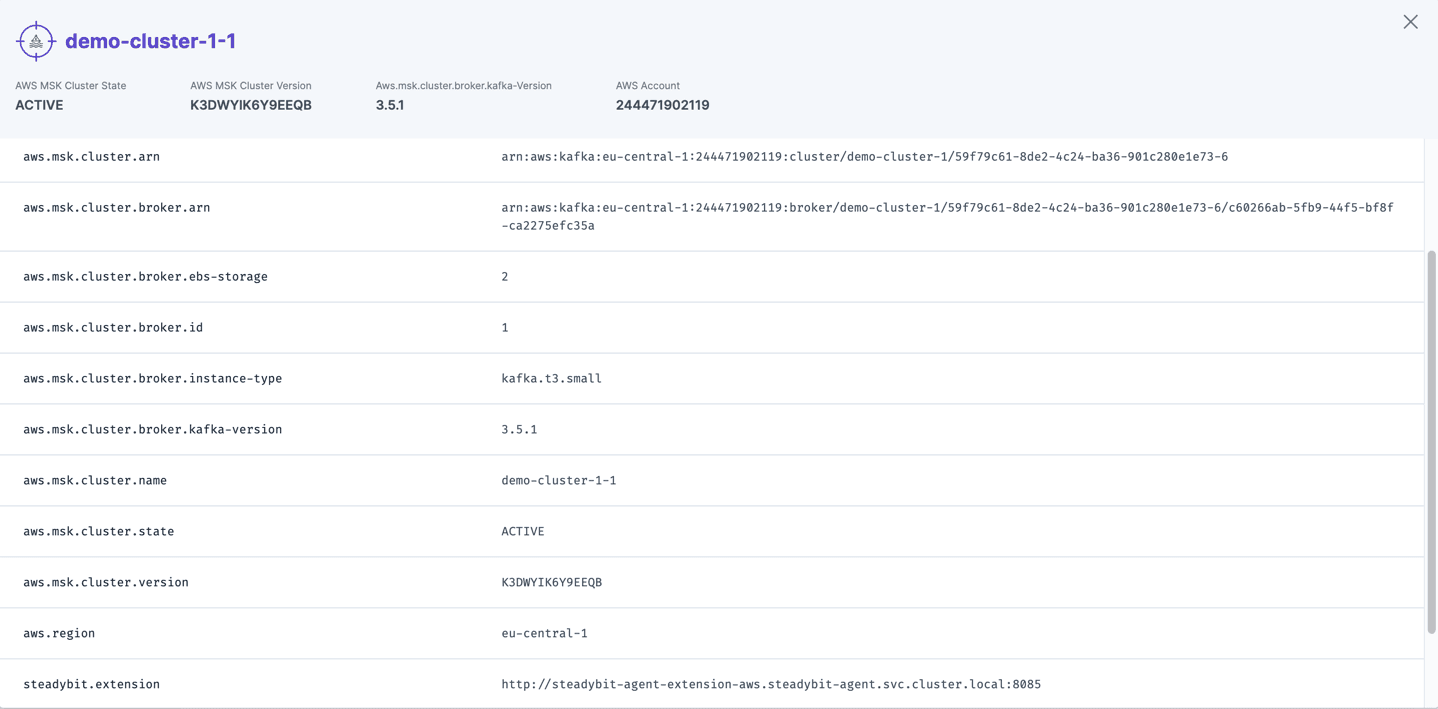Click the target cluster icon beside the title
The width and height of the screenshot is (1438, 709).
(x=35, y=40)
